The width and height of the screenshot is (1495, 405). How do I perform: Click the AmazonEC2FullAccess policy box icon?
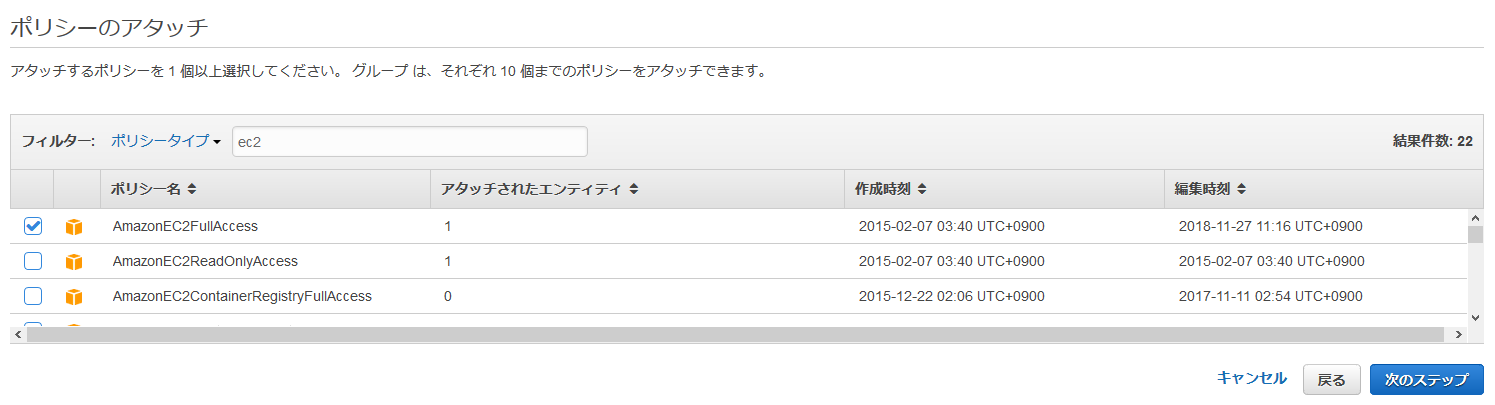(x=73, y=227)
